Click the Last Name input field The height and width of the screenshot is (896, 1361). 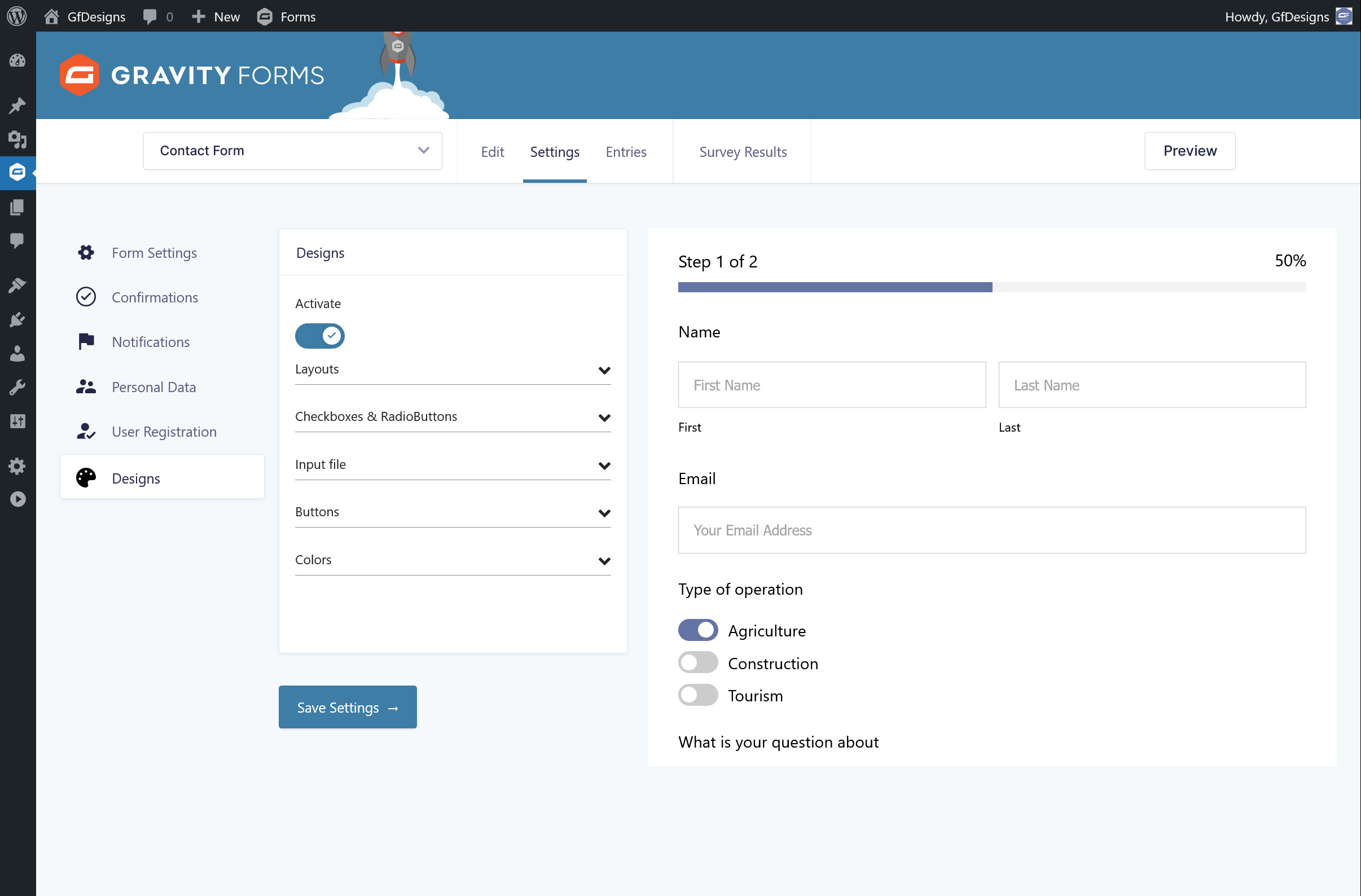click(1152, 385)
